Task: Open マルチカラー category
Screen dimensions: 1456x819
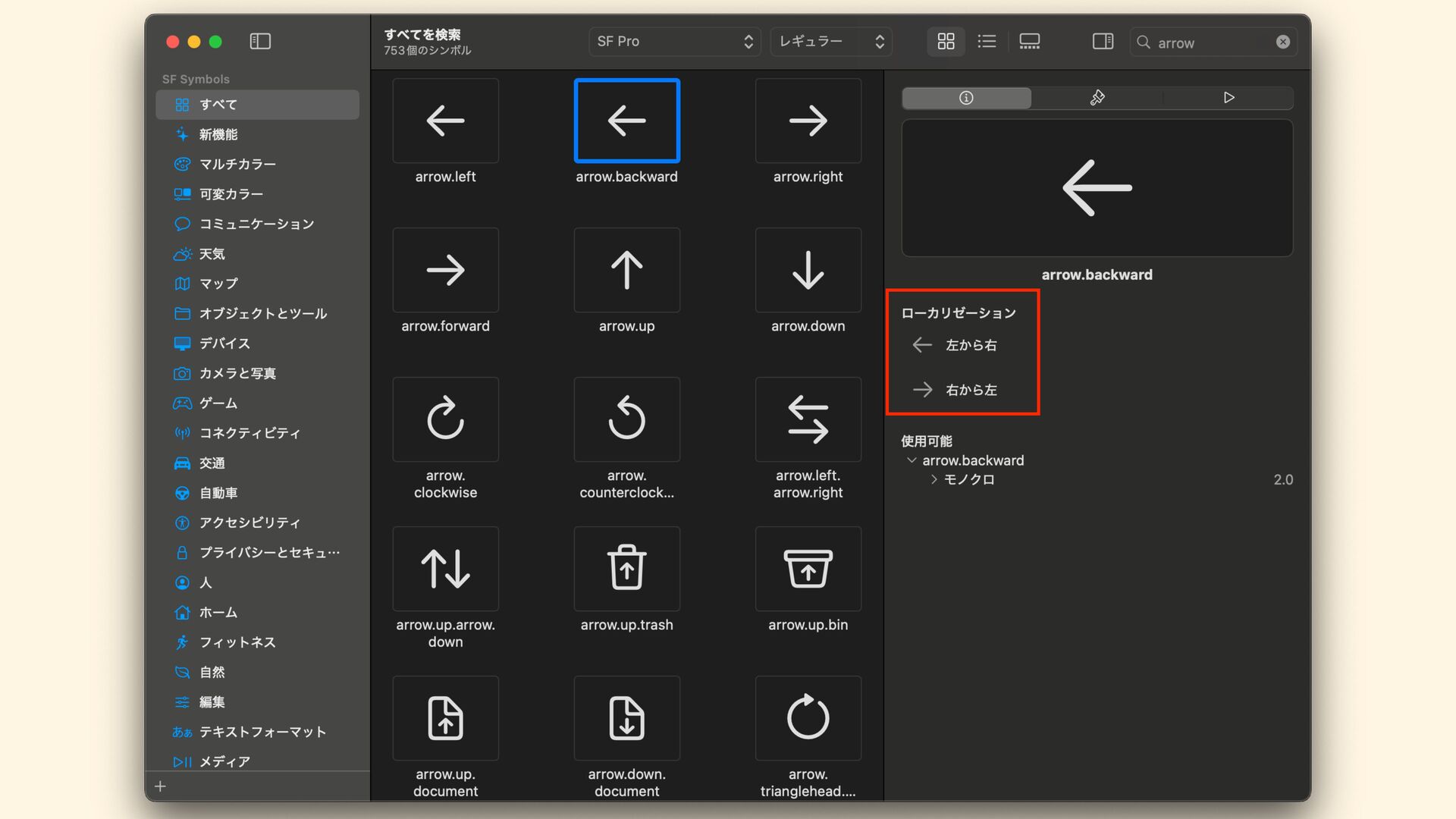Action: click(x=257, y=165)
